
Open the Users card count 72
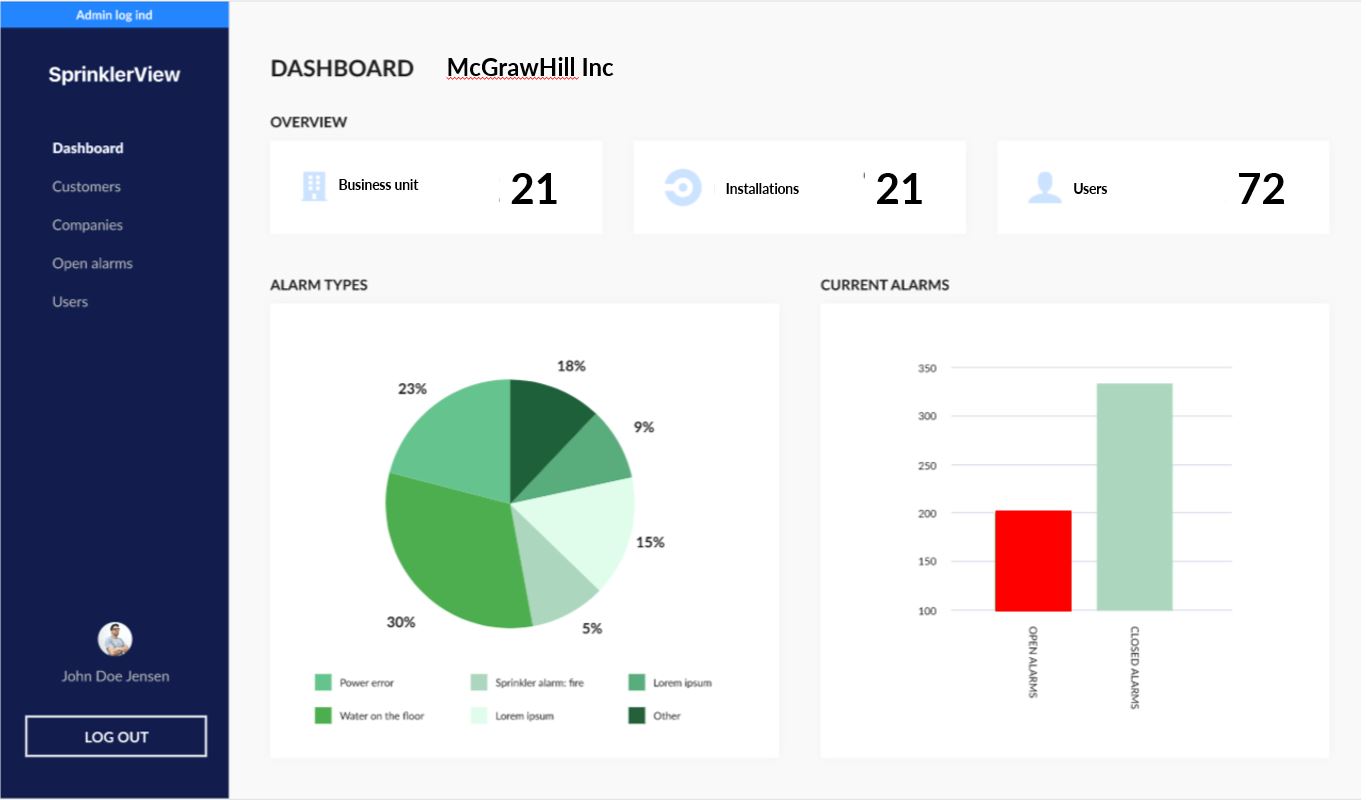pos(1261,189)
